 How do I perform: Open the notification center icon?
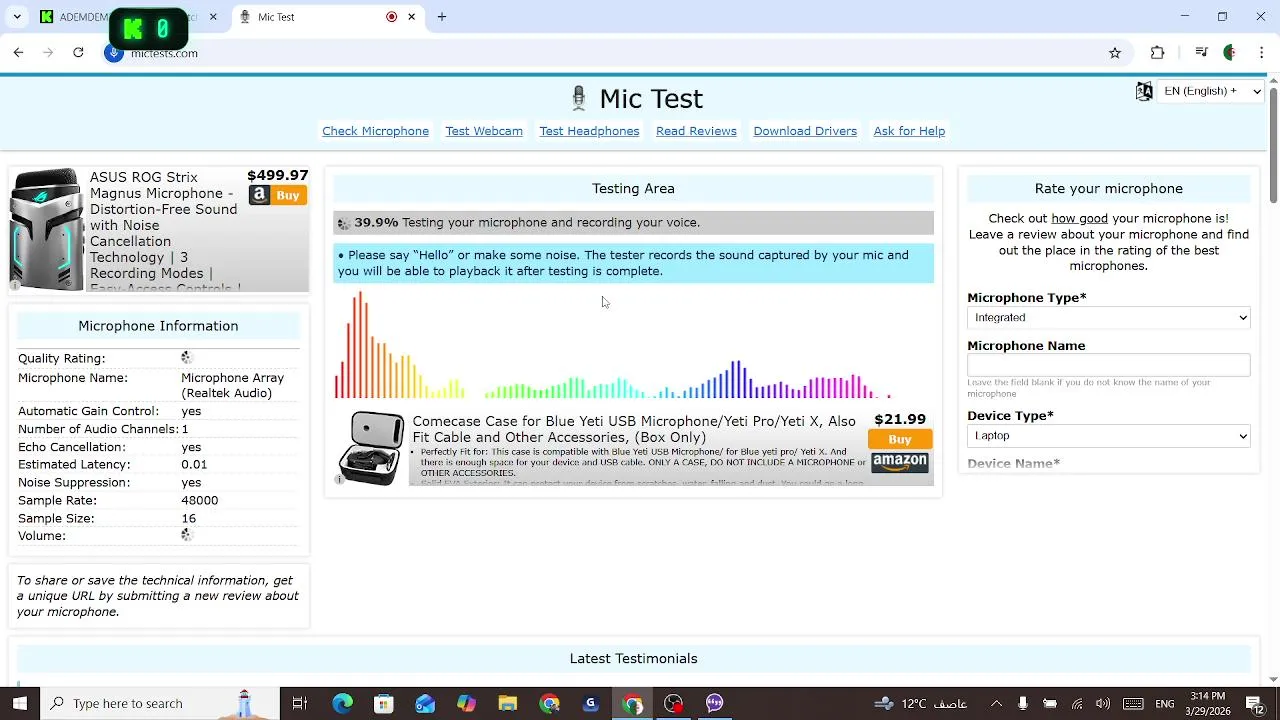(x=1253, y=703)
